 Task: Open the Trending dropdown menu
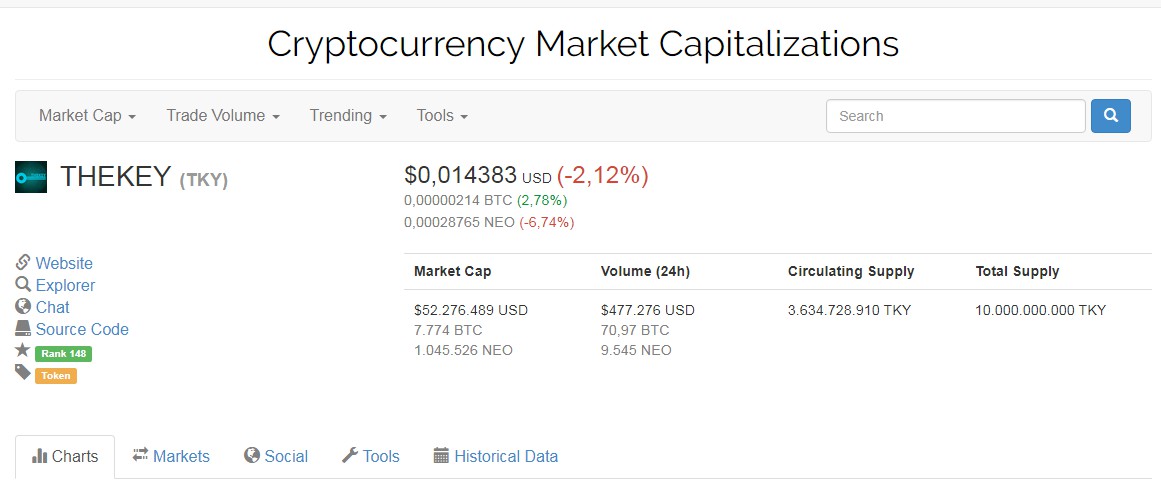348,116
